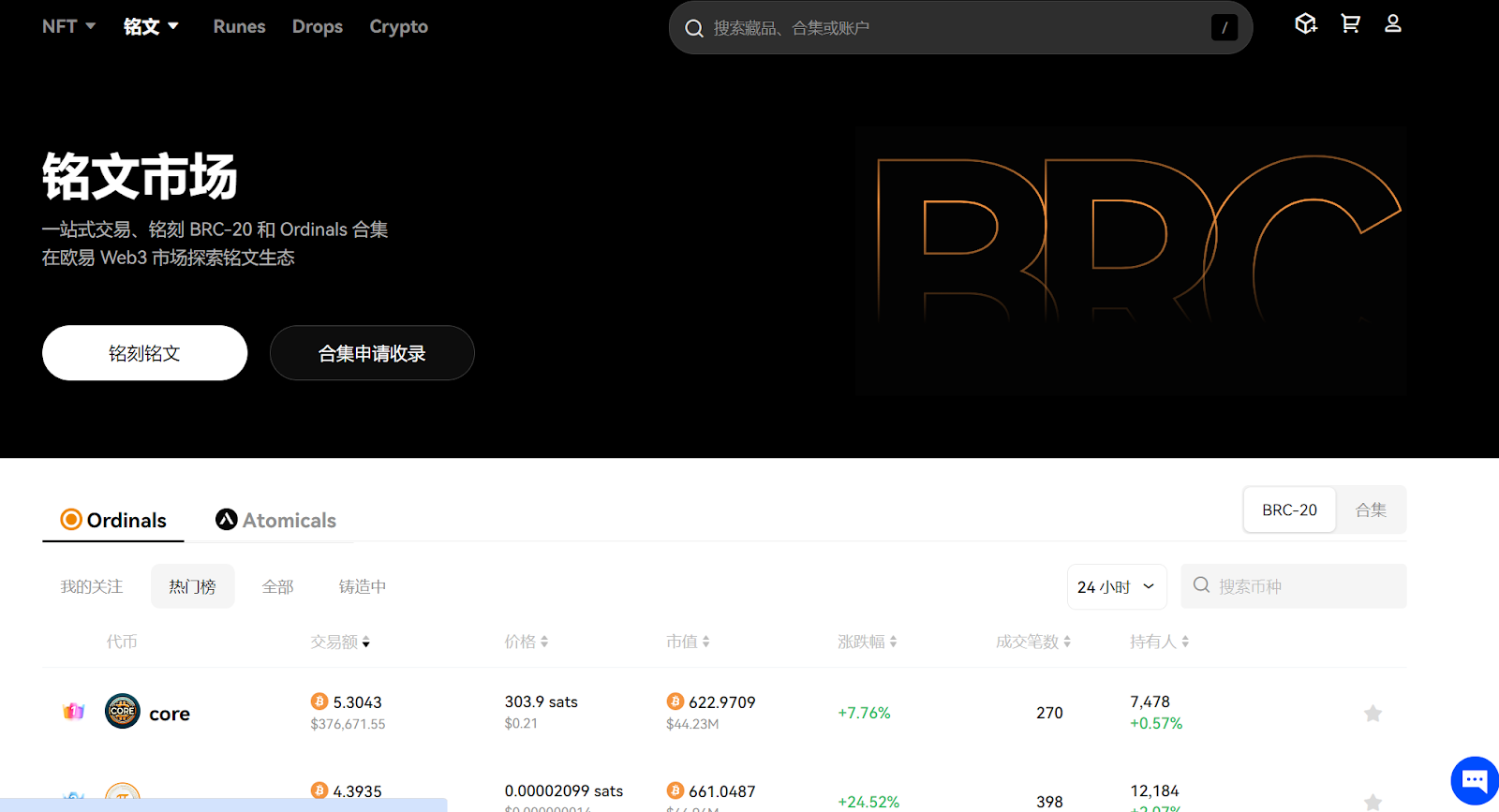The height and width of the screenshot is (812, 1499).
Task: Click core's +0.57% holder change
Action: tap(1156, 723)
